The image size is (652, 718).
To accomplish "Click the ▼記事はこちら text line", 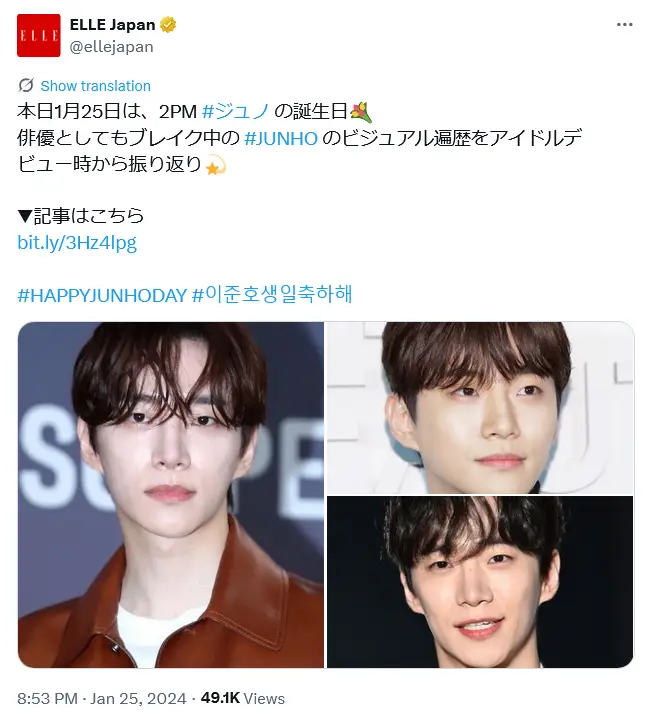I will 81,216.
